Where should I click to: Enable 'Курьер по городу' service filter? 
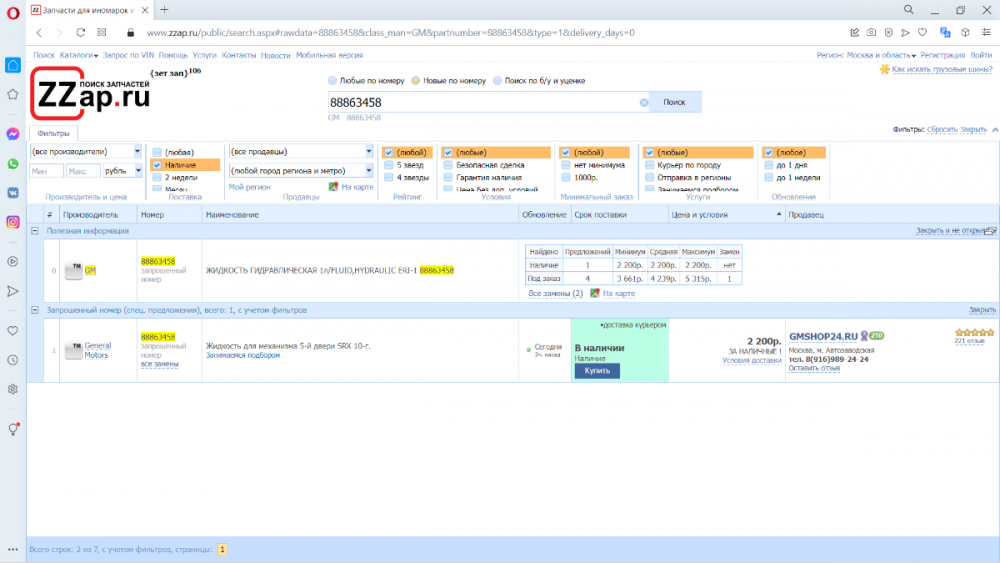[648, 165]
